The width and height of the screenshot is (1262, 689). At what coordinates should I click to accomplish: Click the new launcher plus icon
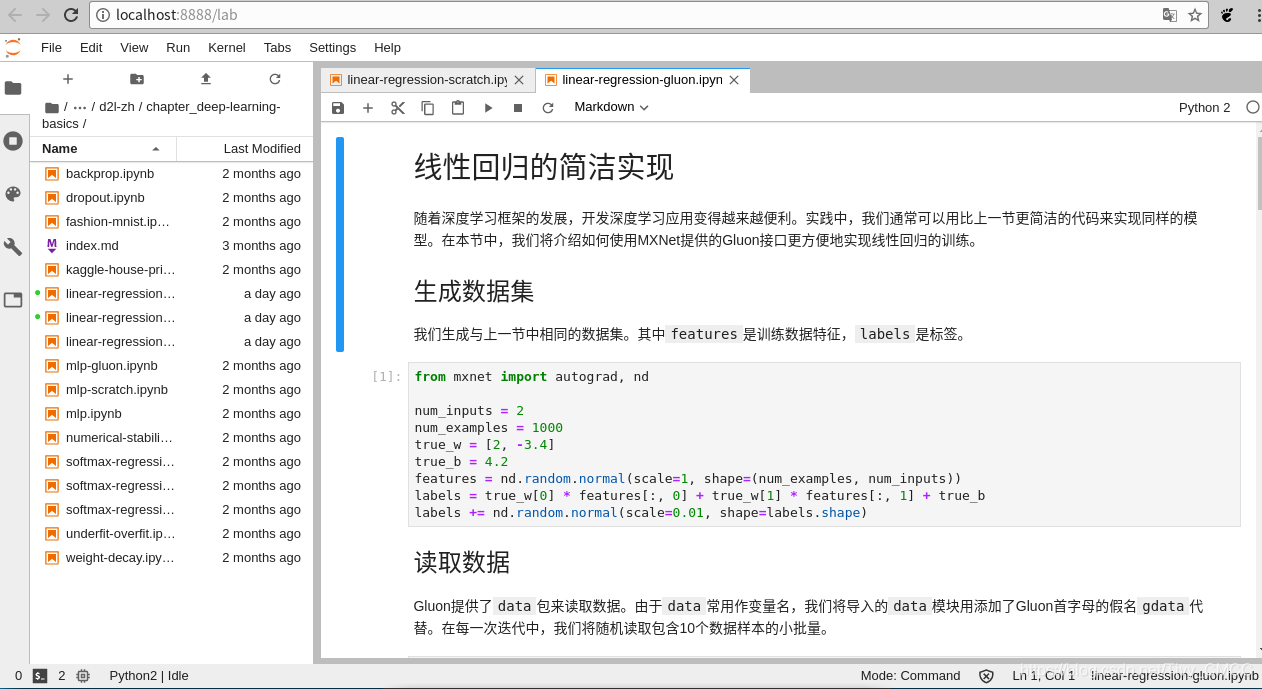[x=68, y=79]
